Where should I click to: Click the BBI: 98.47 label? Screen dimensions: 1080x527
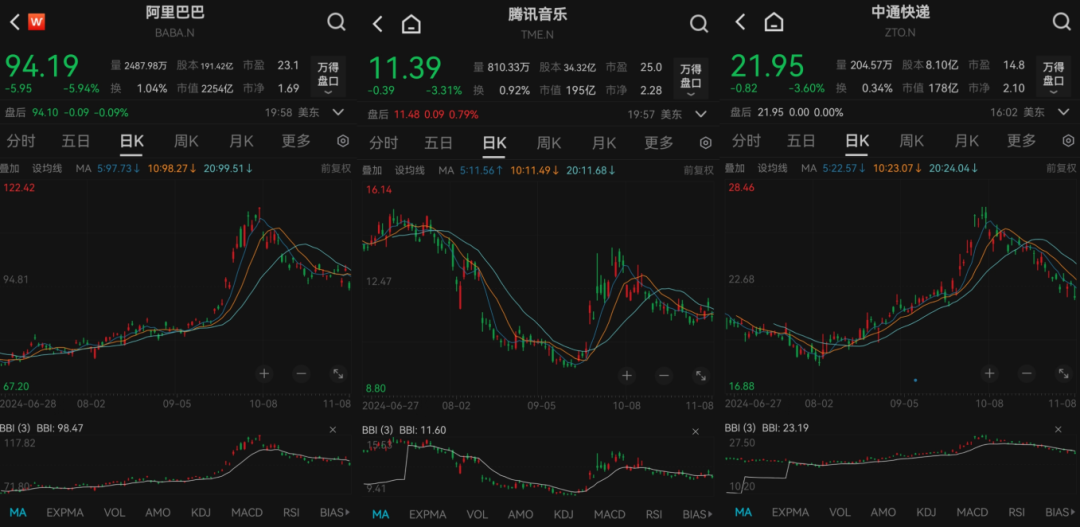58,428
